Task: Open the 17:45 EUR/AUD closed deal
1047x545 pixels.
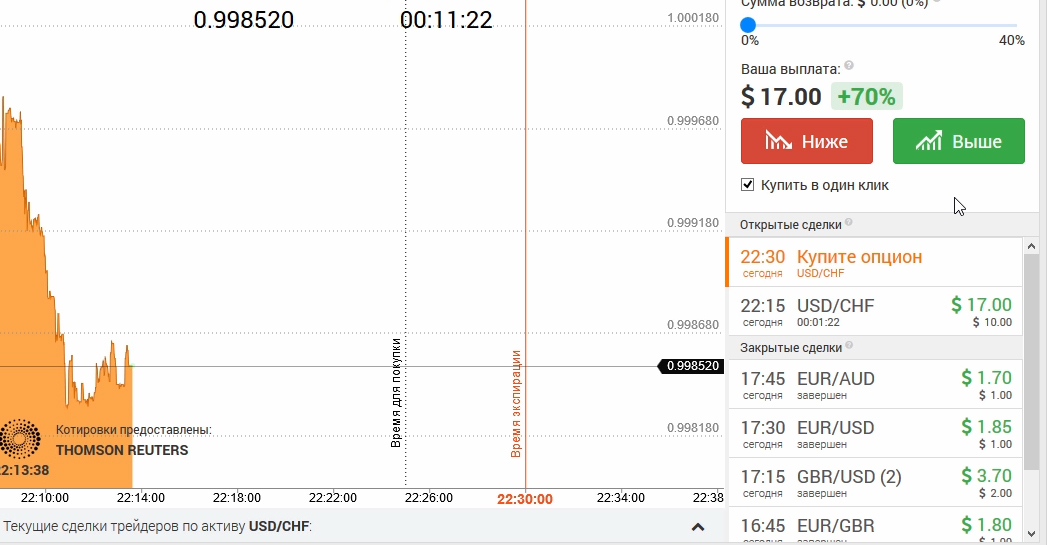Action: [875, 385]
